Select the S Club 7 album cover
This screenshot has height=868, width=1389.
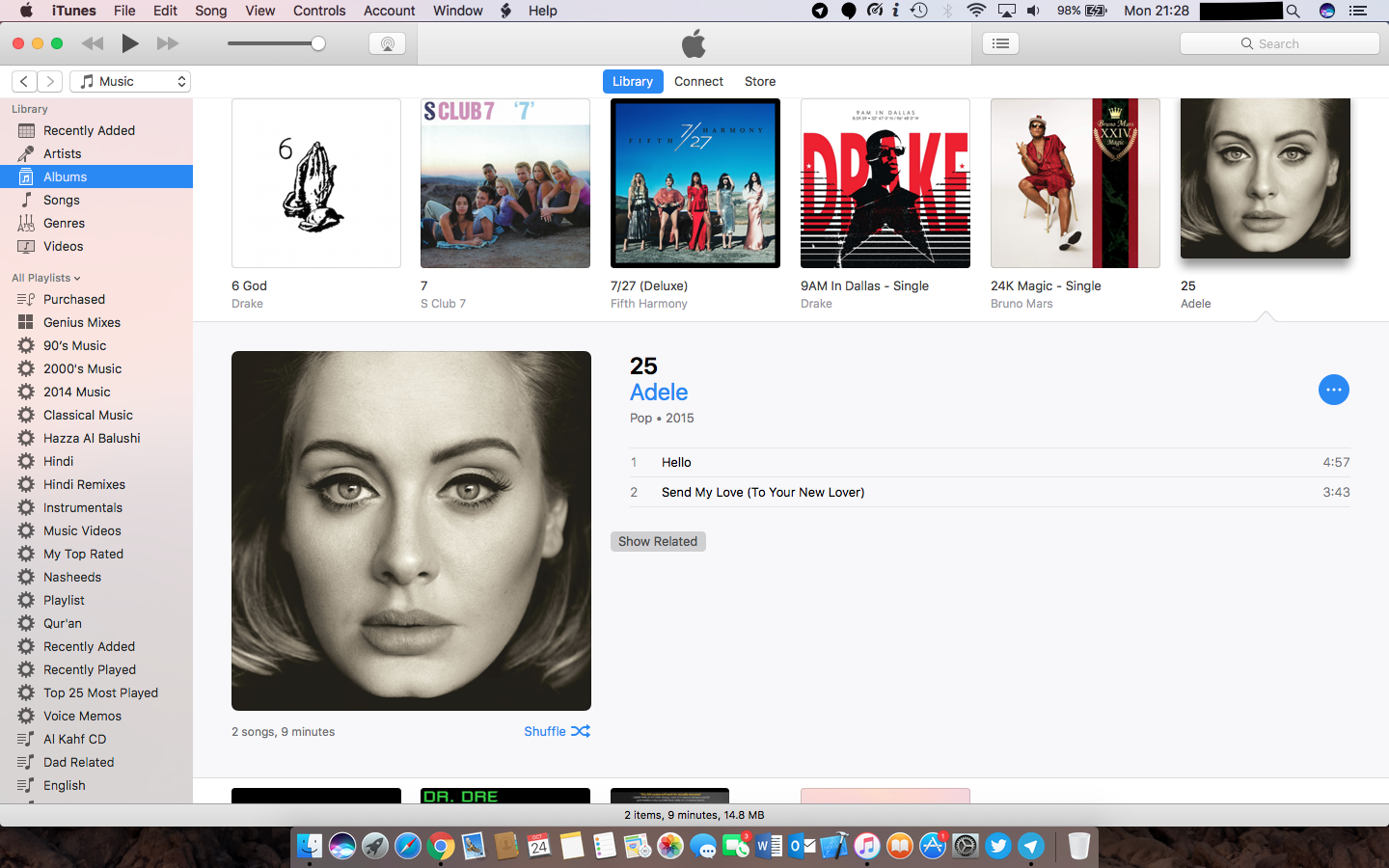[x=505, y=183]
